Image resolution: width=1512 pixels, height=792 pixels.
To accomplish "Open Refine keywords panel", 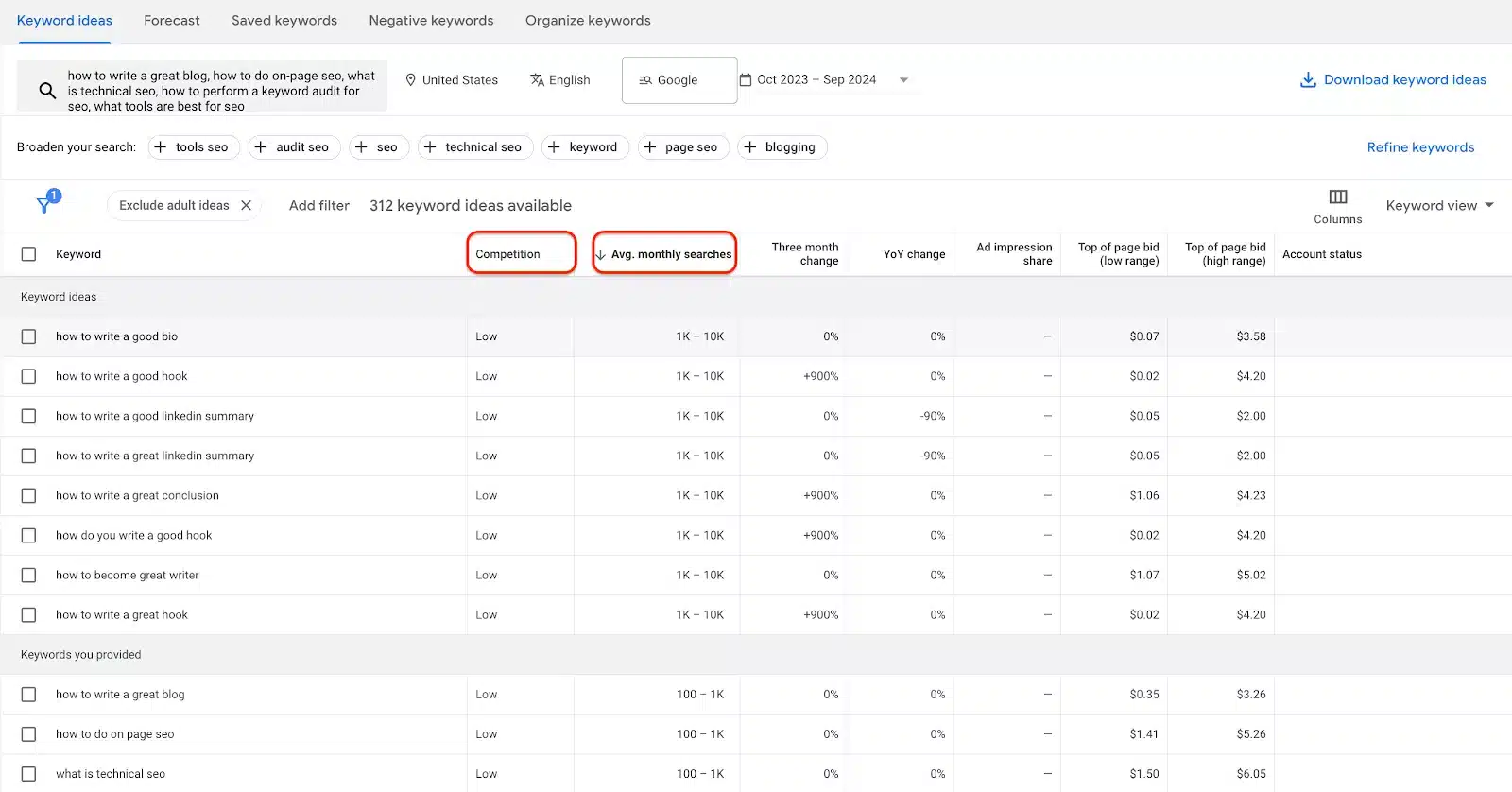I will tap(1420, 147).
